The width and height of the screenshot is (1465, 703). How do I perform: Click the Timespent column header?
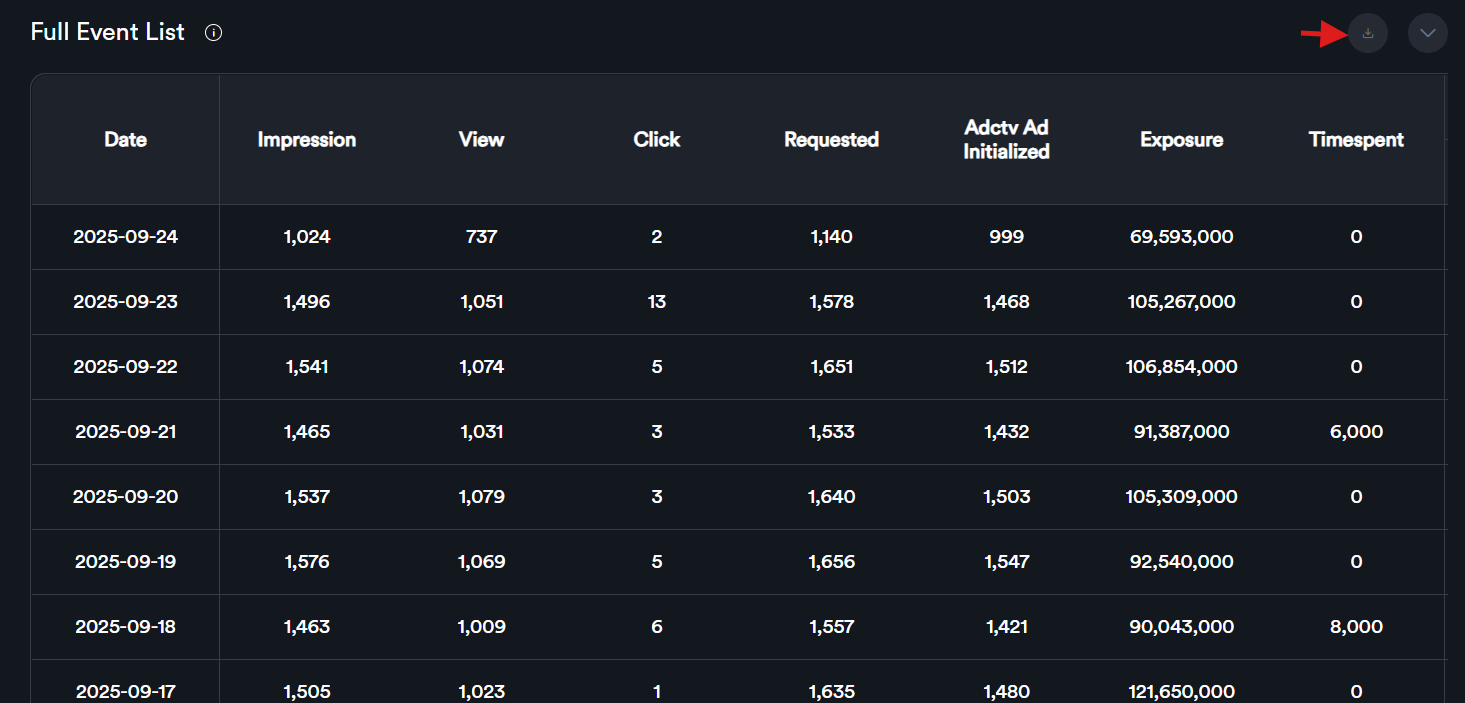coord(1356,140)
